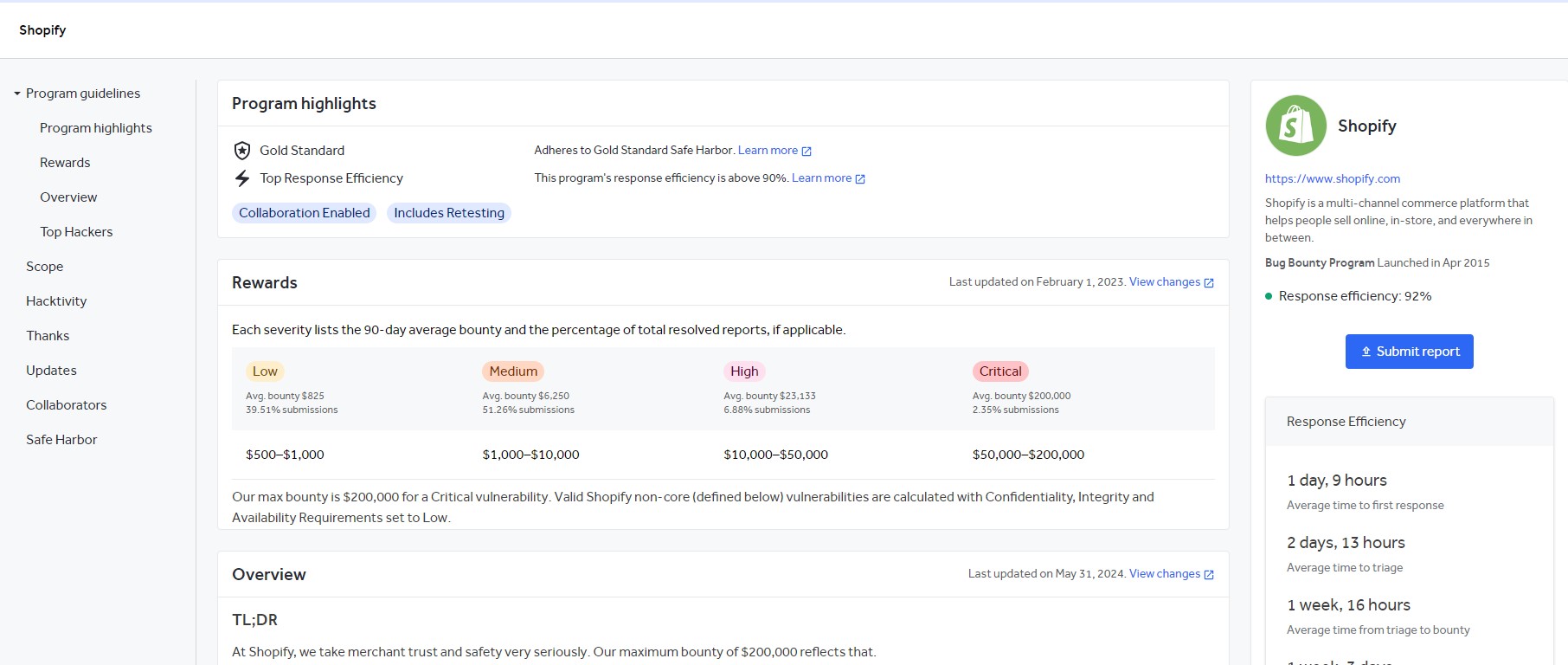Click the Program highlights card heading
Screen dimensions: 1568x665
click(x=304, y=104)
